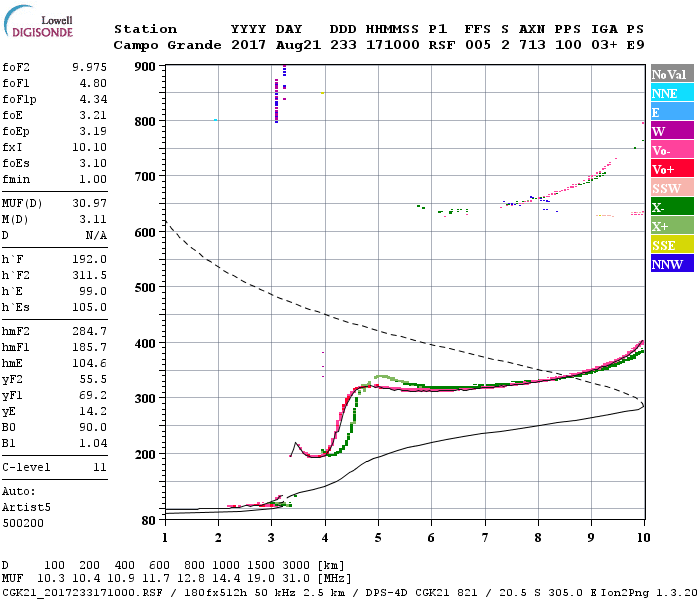This screenshot has height=600, width=700.
Task: Select the 3000 km distance value
Action: (296, 566)
